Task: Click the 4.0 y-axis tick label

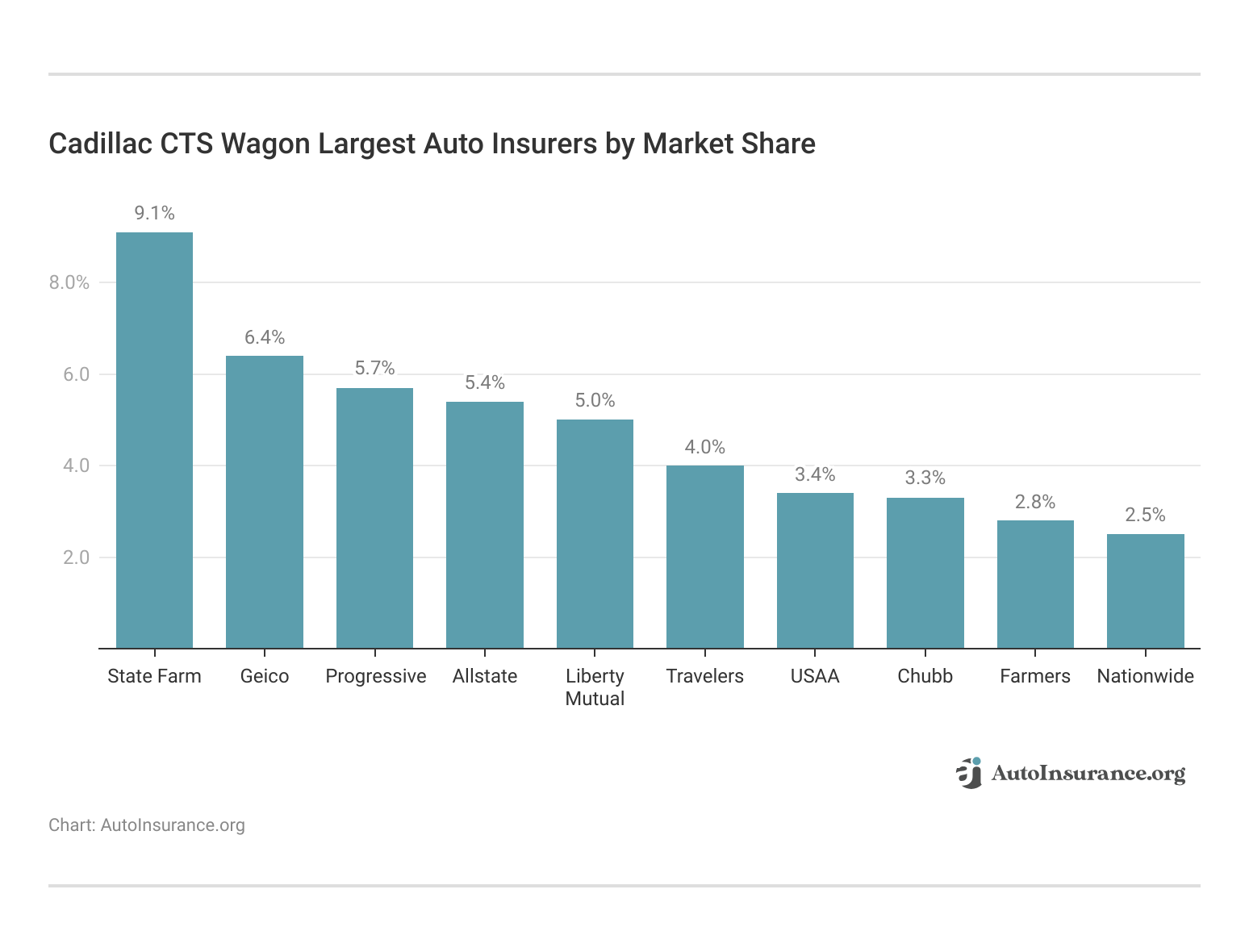Action: [76, 466]
